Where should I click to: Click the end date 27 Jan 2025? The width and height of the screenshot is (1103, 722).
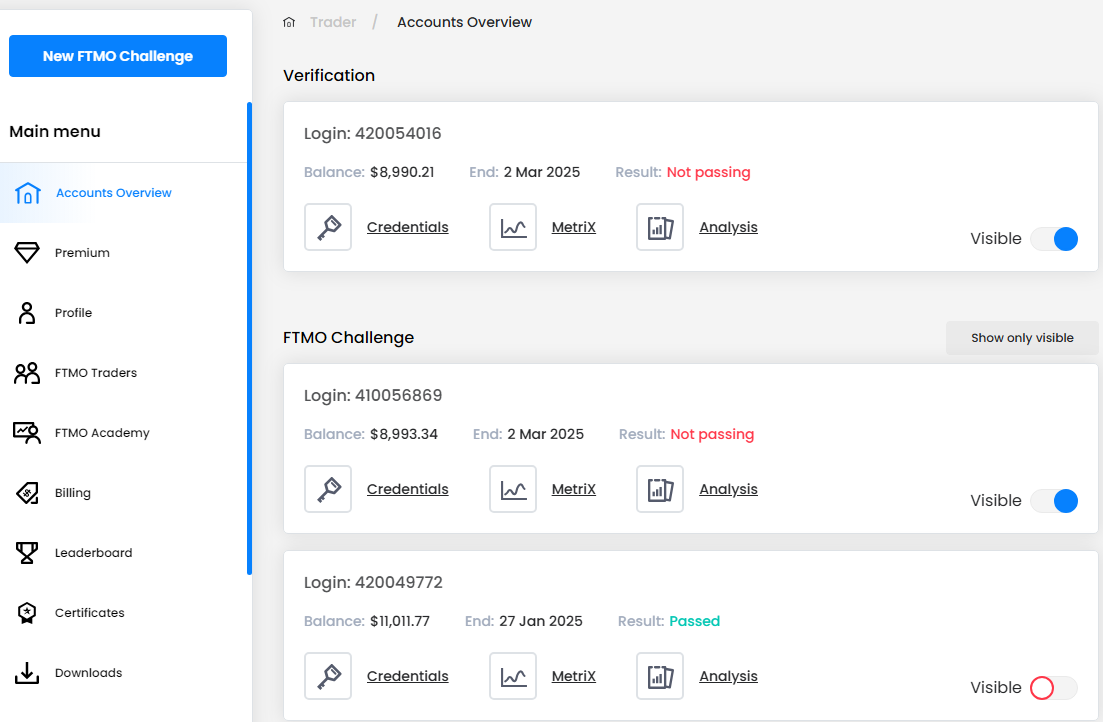(540, 621)
